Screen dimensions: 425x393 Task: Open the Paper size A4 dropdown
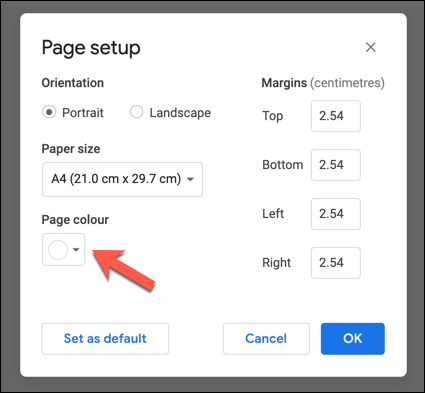click(x=122, y=179)
